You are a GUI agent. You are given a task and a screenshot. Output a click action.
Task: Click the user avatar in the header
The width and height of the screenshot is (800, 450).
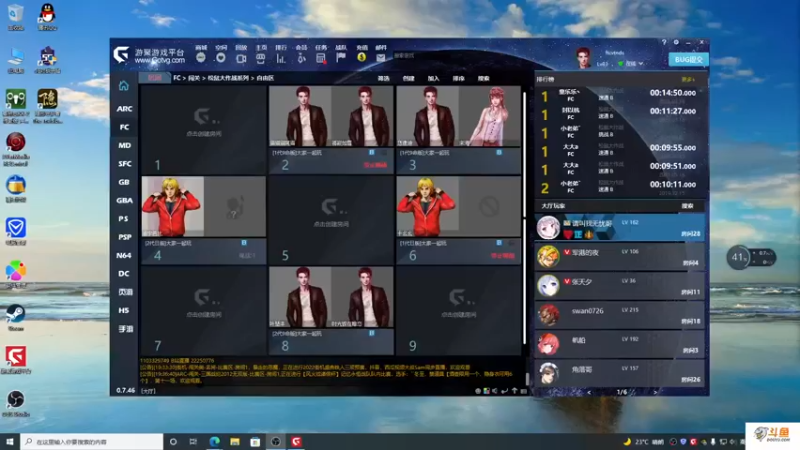point(583,58)
